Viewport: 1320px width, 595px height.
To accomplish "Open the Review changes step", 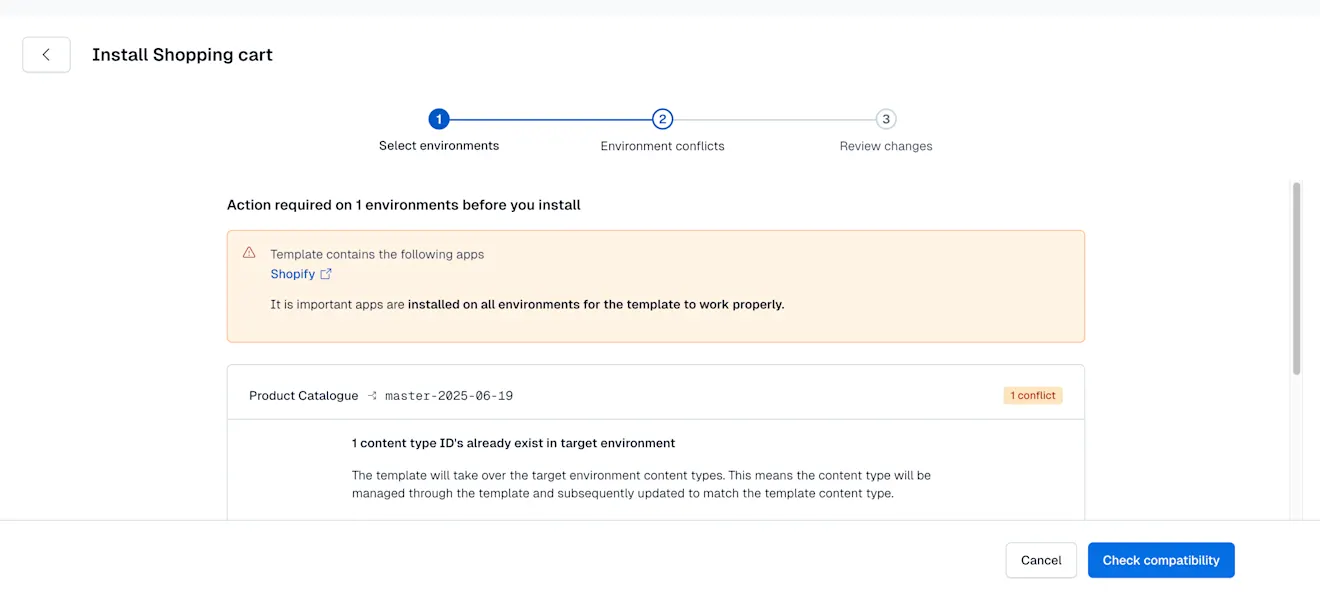I will click(x=886, y=145).
